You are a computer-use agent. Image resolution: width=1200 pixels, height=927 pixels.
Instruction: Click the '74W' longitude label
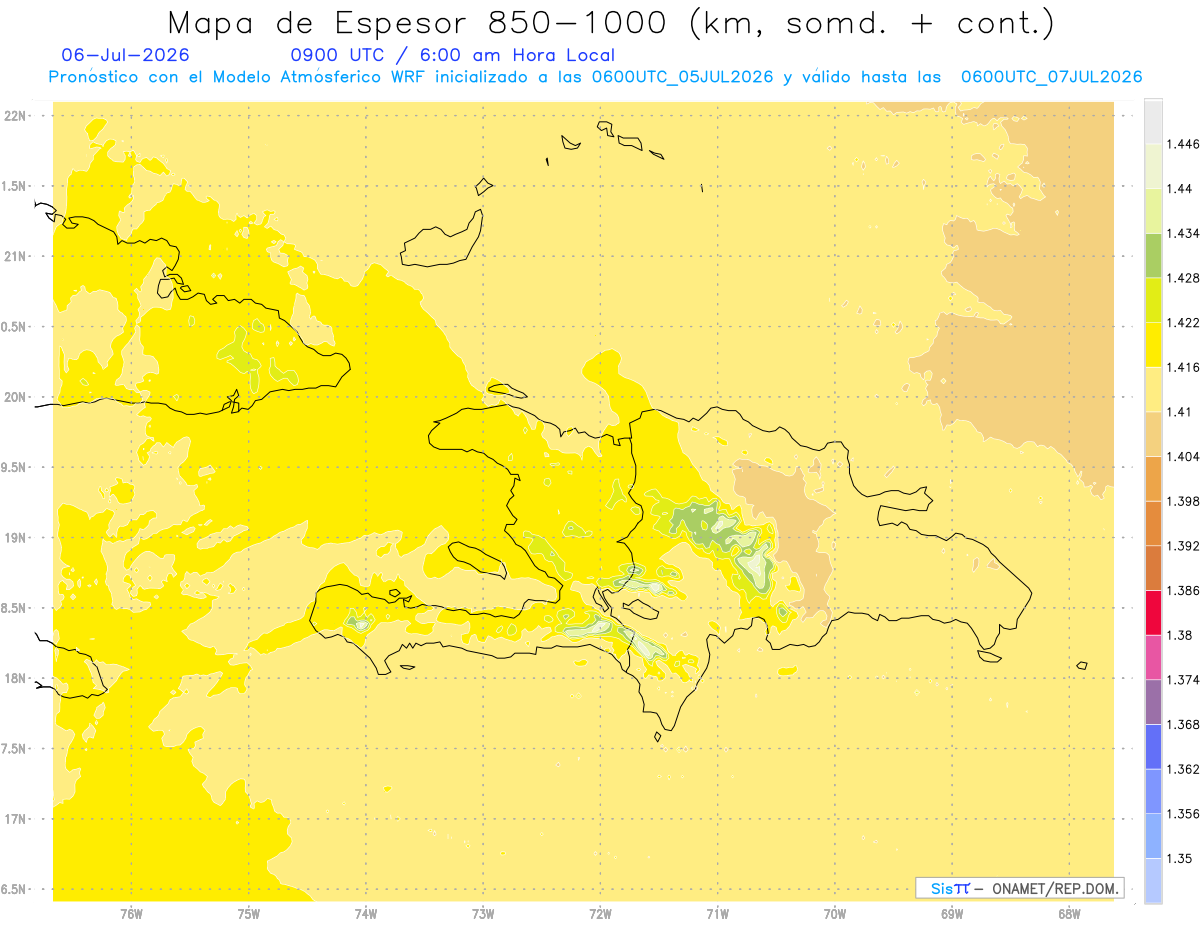366,914
